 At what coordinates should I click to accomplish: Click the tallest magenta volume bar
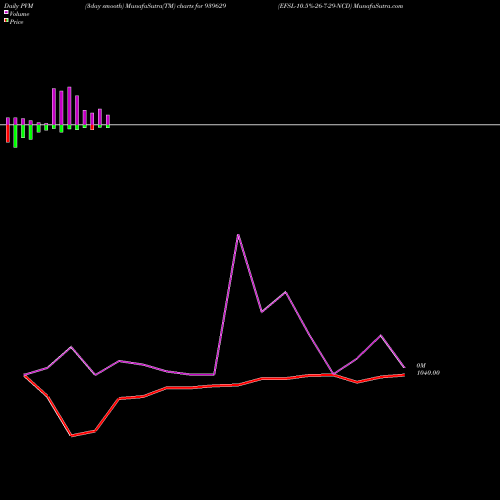69,106
